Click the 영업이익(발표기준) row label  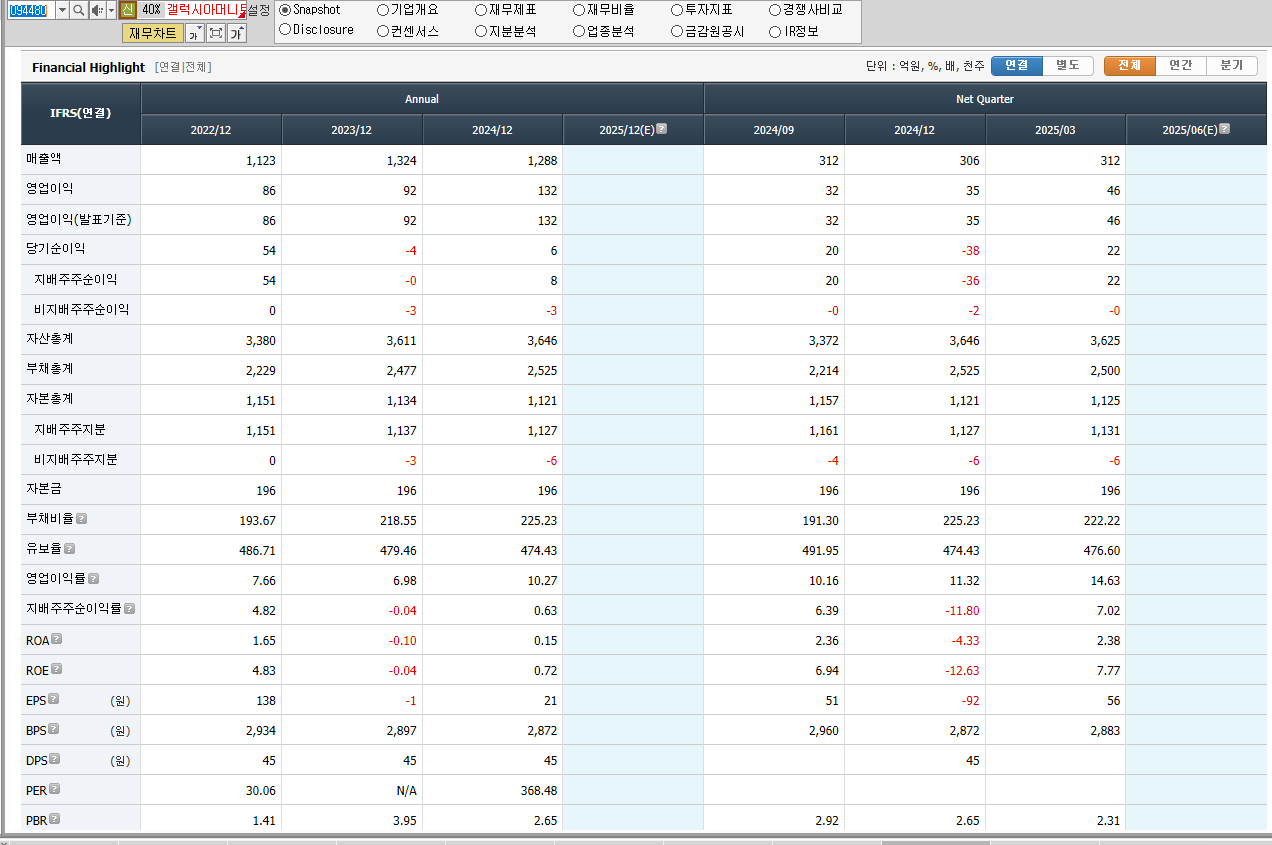tap(79, 219)
